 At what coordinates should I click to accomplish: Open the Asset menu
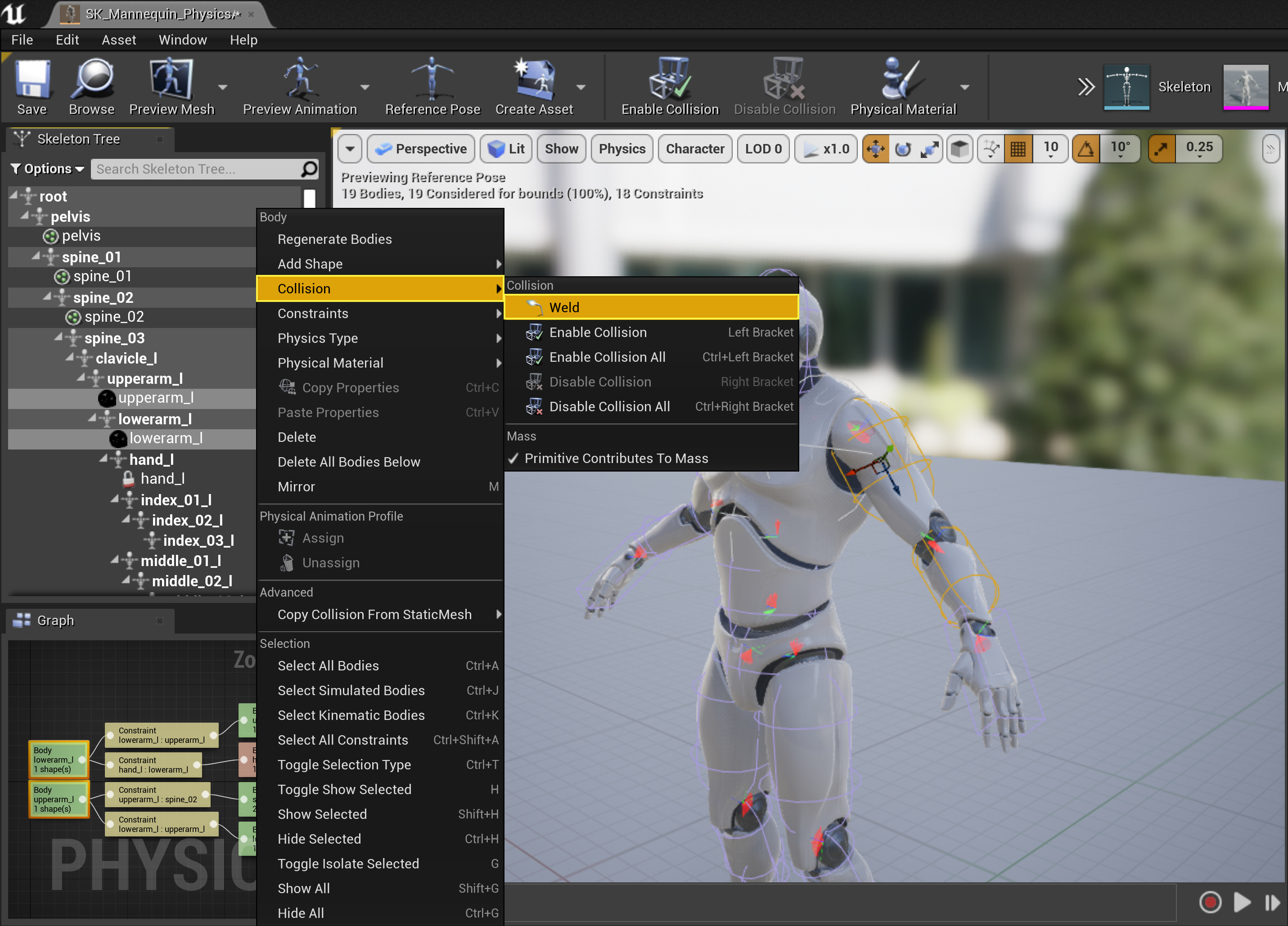119,40
